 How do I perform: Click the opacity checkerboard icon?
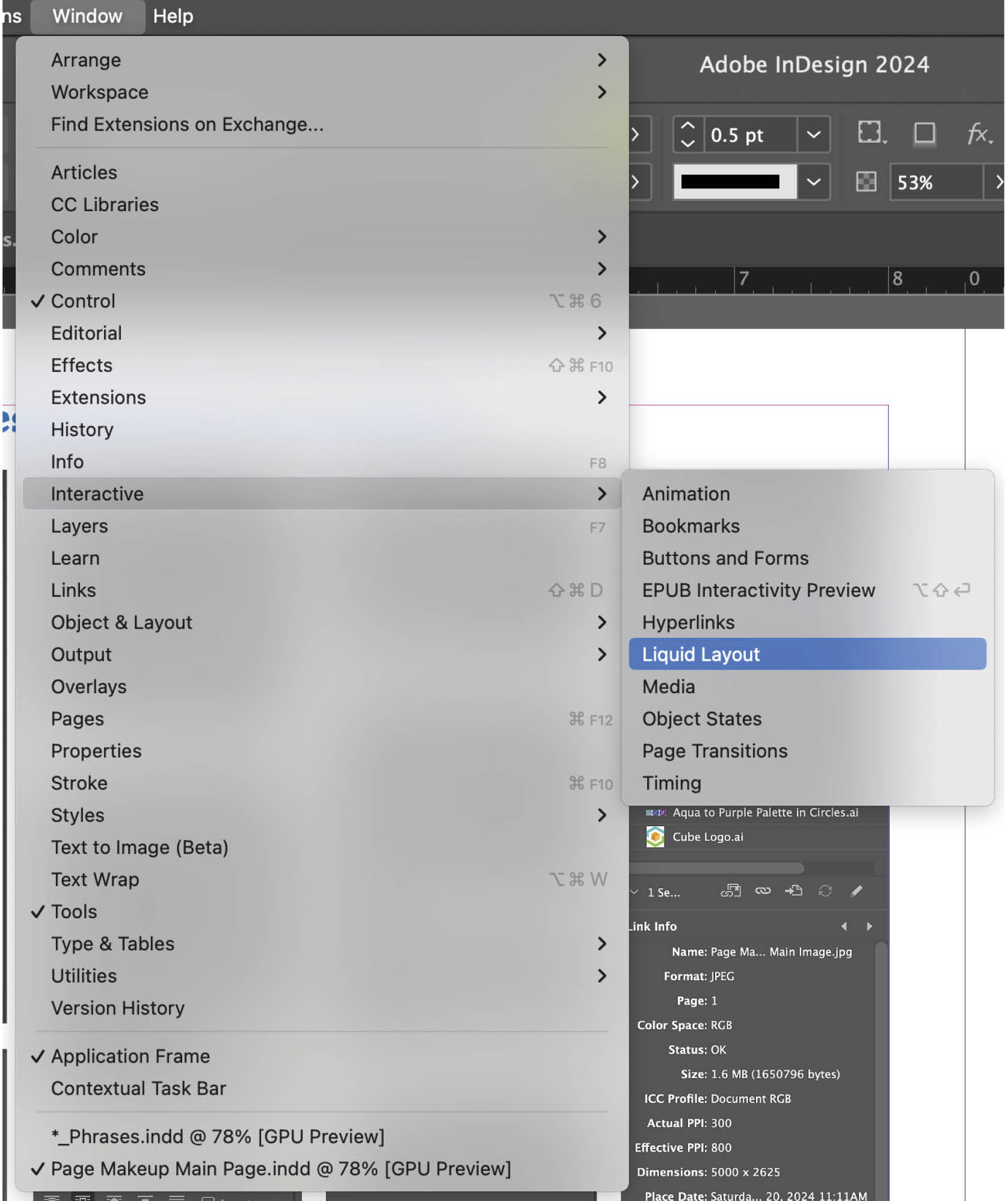(x=866, y=182)
